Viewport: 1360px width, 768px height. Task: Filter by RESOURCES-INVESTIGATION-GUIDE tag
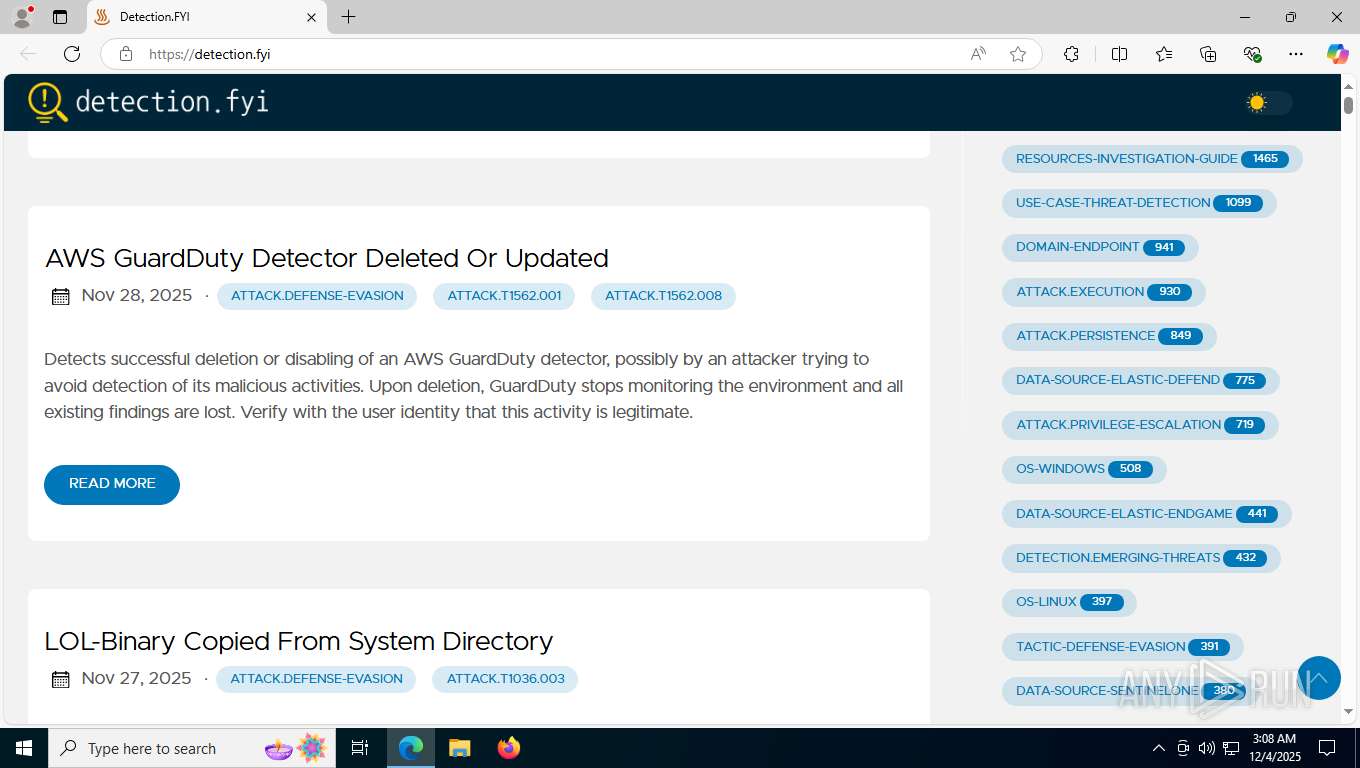(1152, 159)
